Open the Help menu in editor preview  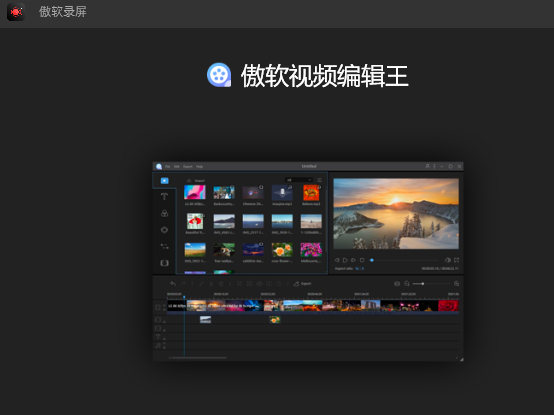pos(200,166)
